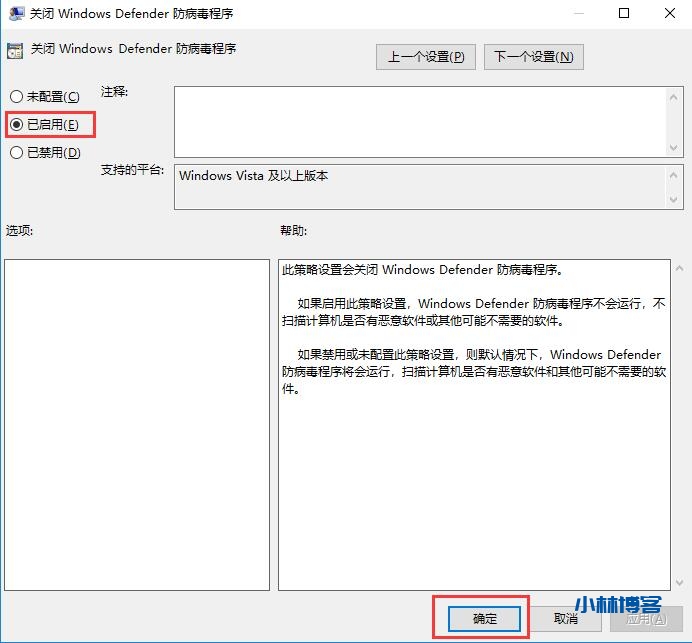Select the 未配置 radio button
The width and height of the screenshot is (692, 643).
coord(16,96)
